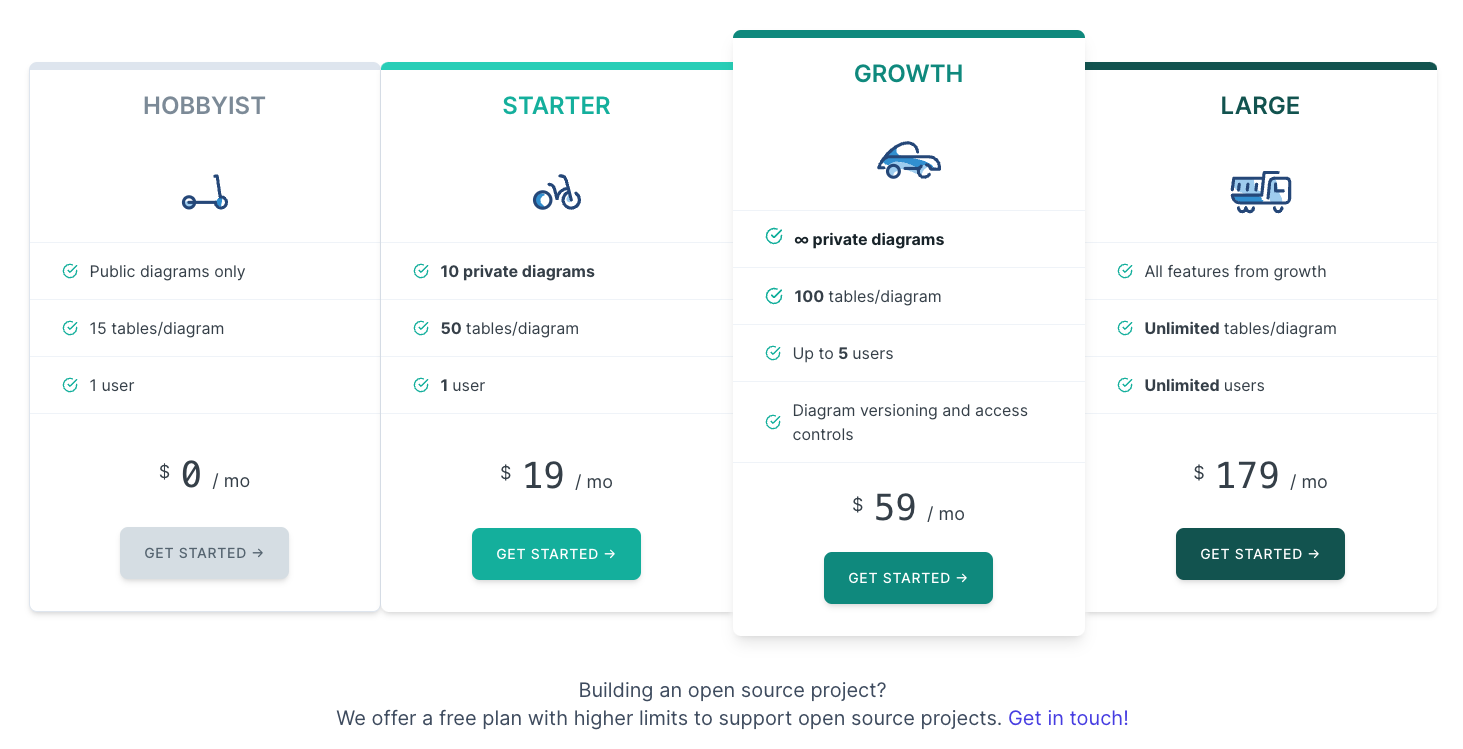The width and height of the screenshot is (1463, 749).
Task: Click checkmark next to Unlimited users
Action: tap(1125, 385)
